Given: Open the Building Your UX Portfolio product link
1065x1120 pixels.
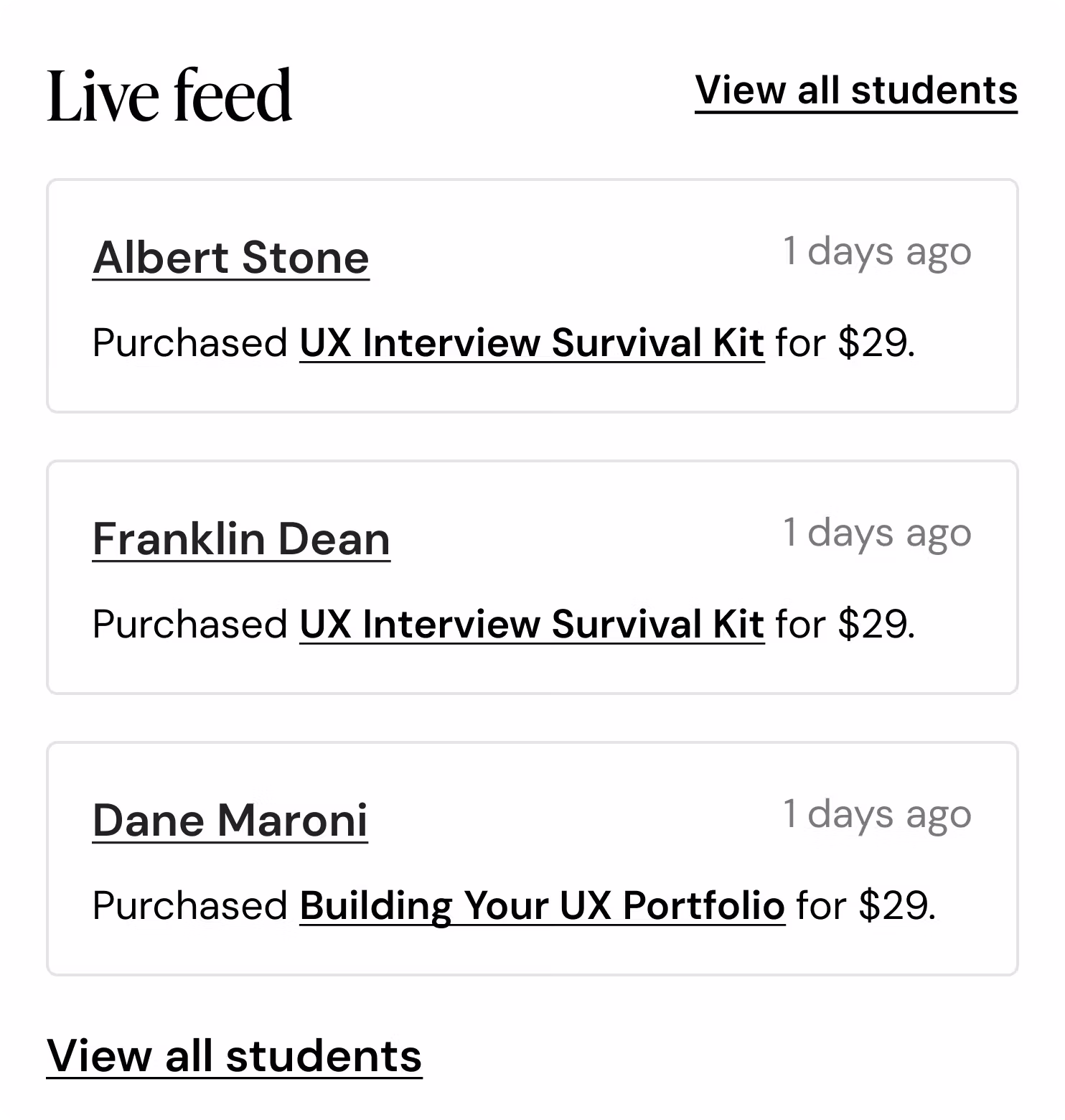Looking at the screenshot, I should click(542, 905).
